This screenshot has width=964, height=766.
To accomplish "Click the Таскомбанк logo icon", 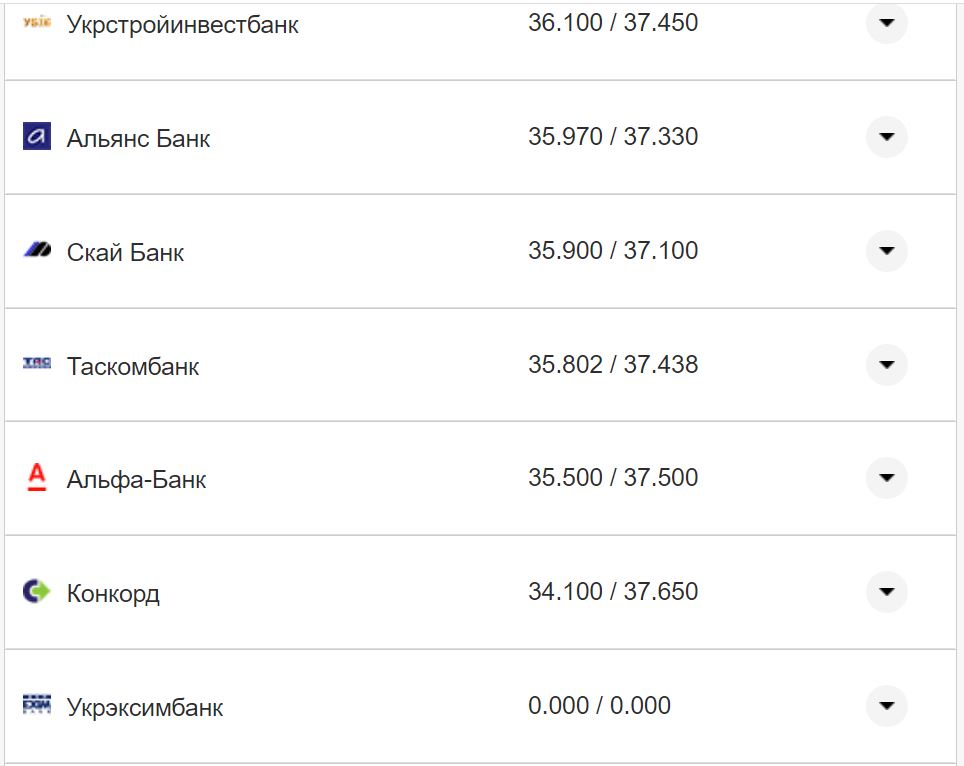I will tap(36, 364).
